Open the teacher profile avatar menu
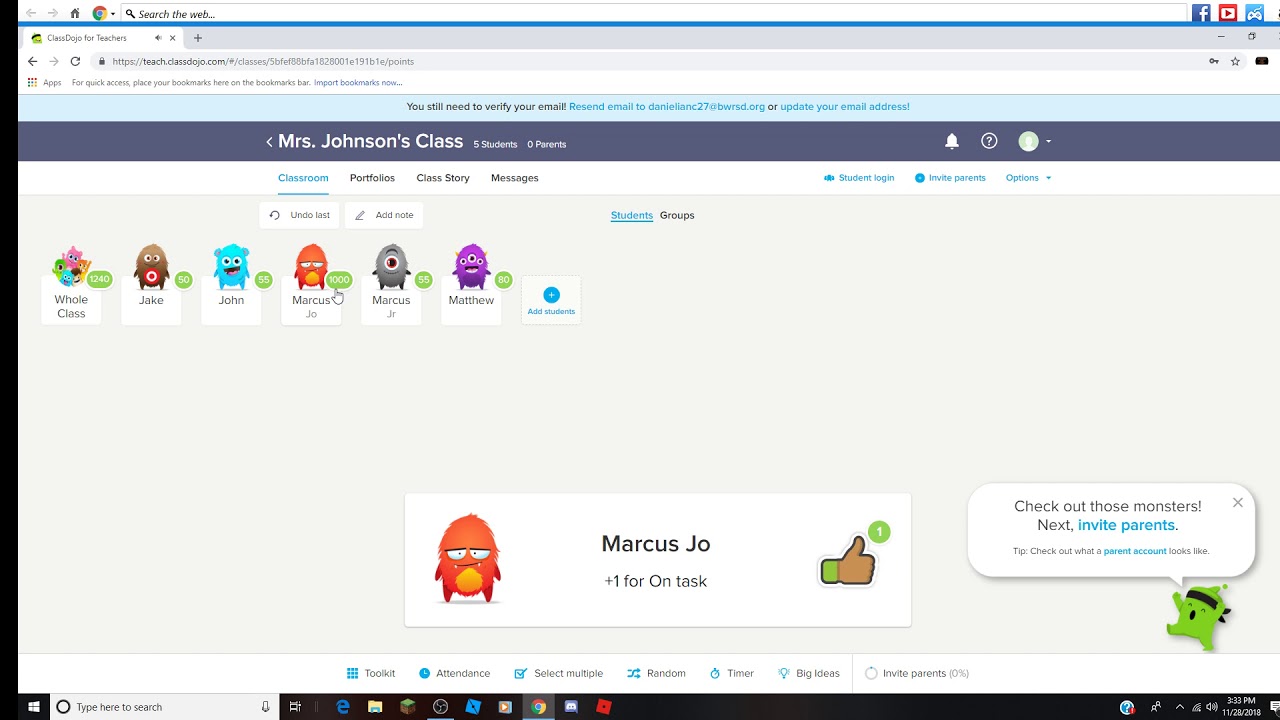The width and height of the screenshot is (1280, 720). [x=1034, y=141]
